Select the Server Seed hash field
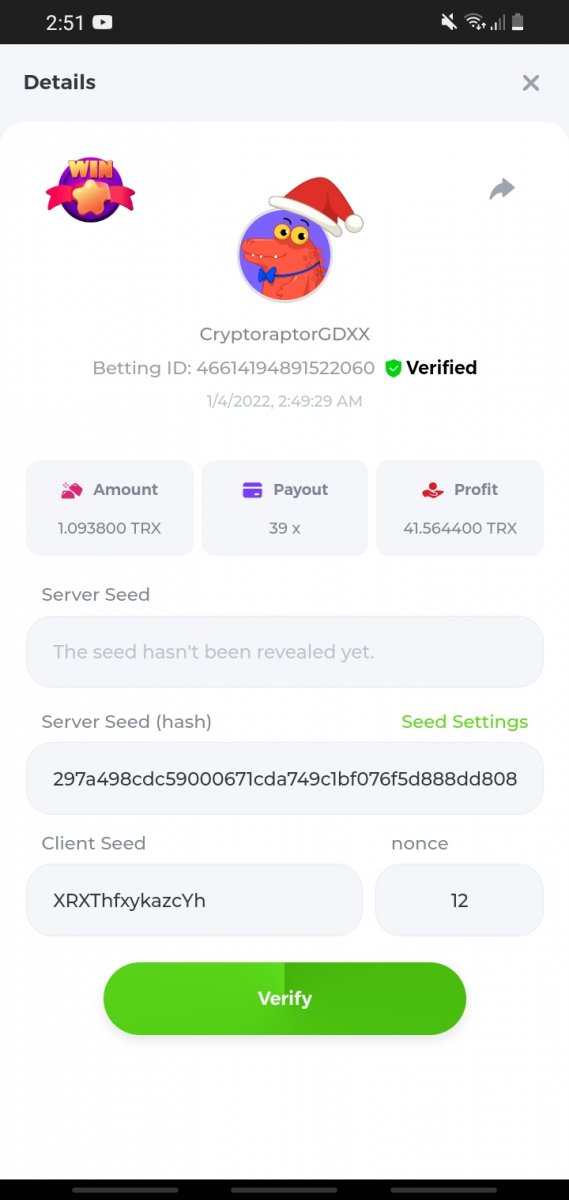This screenshot has width=569, height=1200. (x=285, y=778)
